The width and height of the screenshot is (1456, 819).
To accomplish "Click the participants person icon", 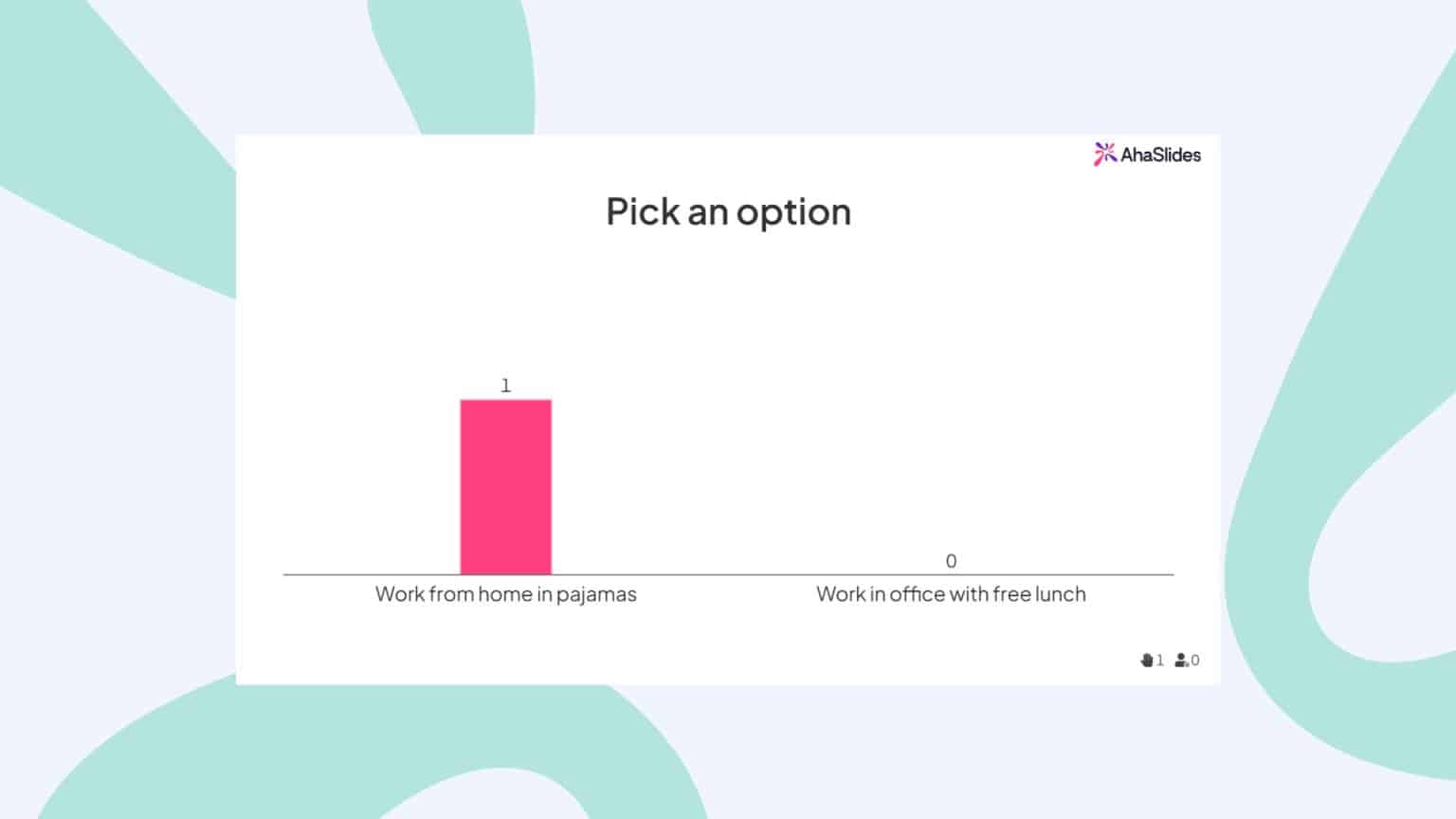I will click(1181, 660).
